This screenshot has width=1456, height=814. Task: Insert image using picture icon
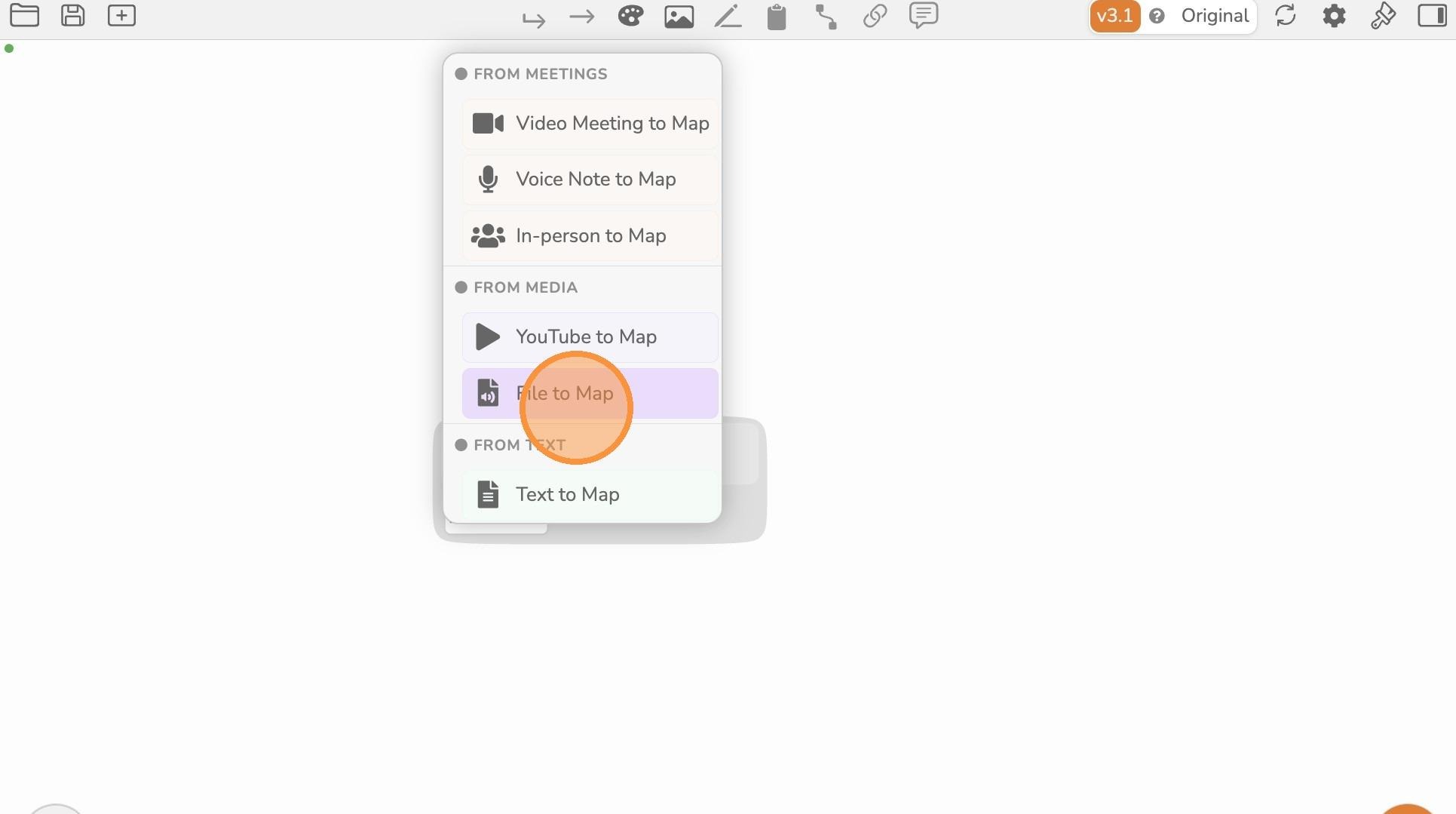[x=679, y=17]
